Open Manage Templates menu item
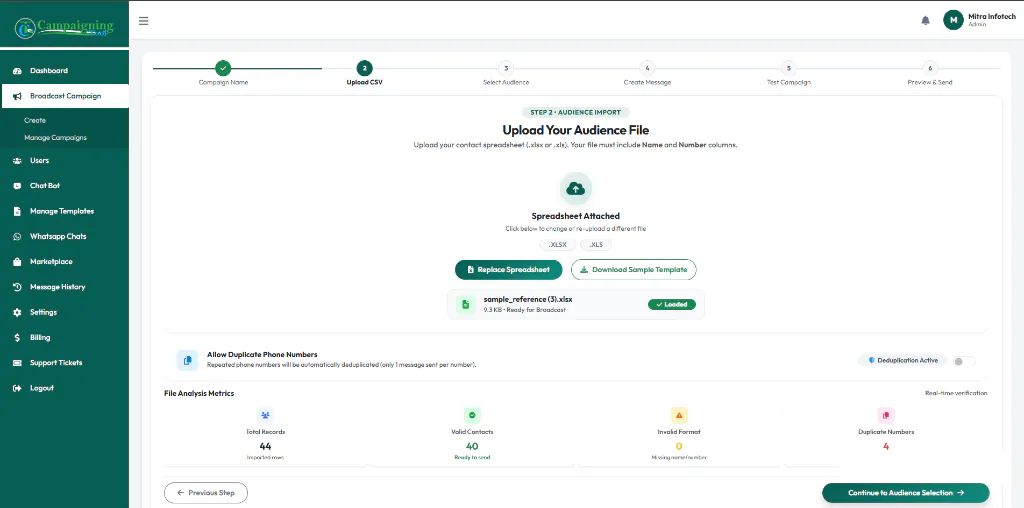 pyautogui.click(x=64, y=212)
